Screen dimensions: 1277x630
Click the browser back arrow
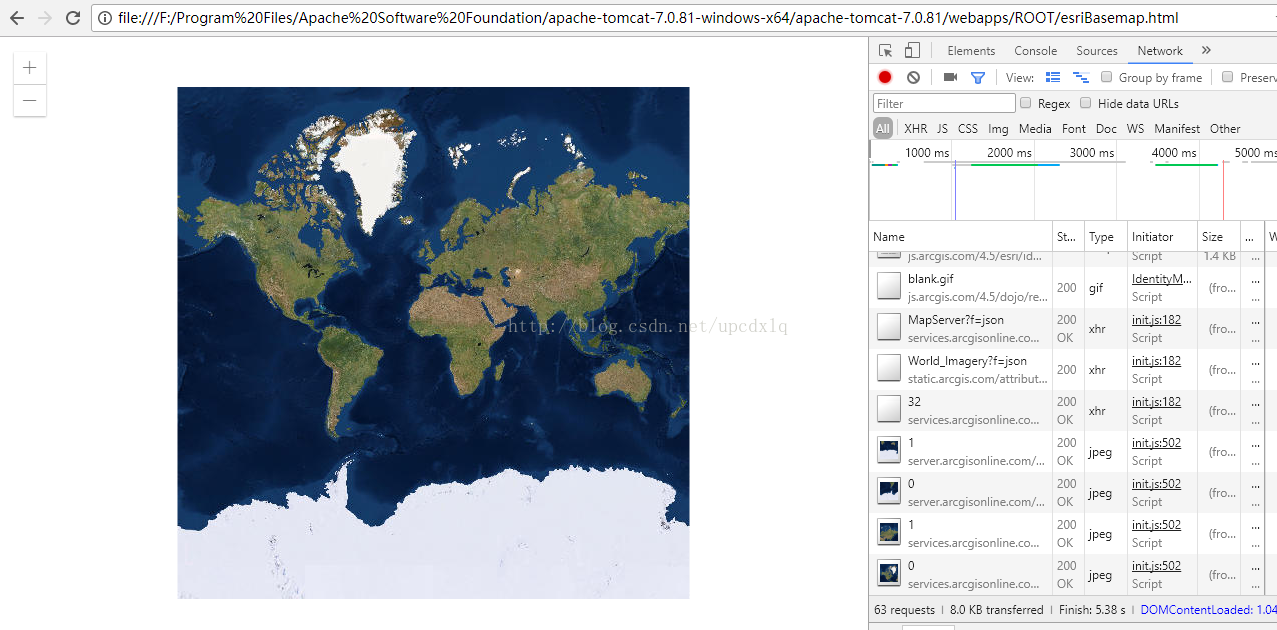(x=17, y=18)
